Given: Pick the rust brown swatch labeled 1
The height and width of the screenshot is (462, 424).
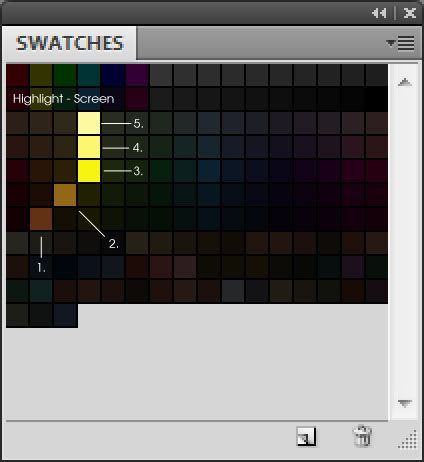Looking at the screenshot, I should tap(41, 219).
